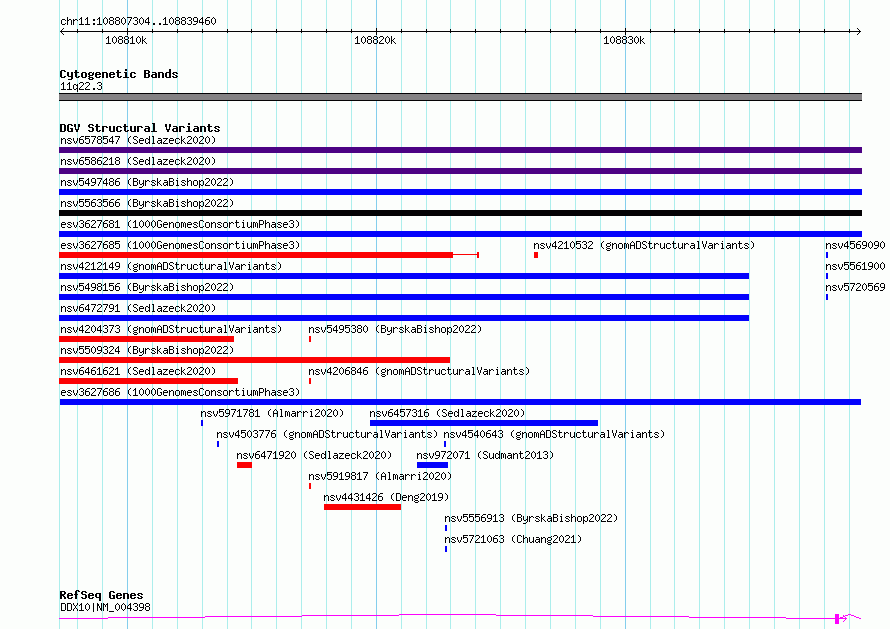Select the blue nsv6457316 variant bar
The width and height of the screenshot is (890, 629).
tap(484, 423)
